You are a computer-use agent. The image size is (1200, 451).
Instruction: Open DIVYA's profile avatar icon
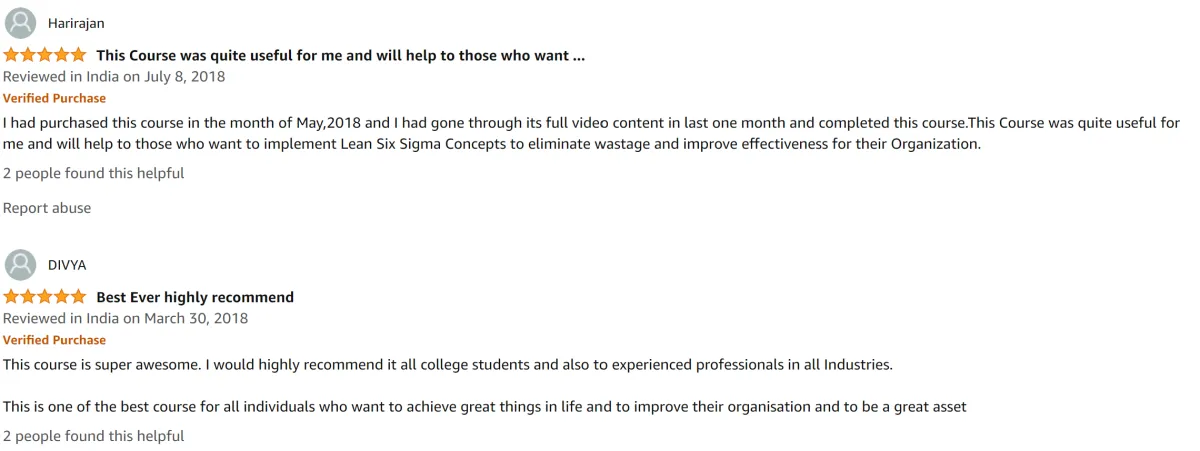click(20, 265)
